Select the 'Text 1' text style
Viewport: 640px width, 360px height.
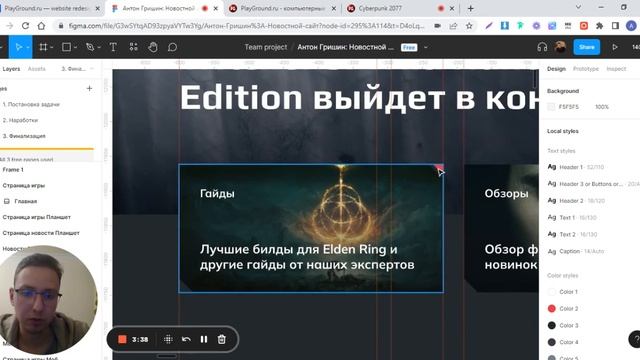[572, 218]
